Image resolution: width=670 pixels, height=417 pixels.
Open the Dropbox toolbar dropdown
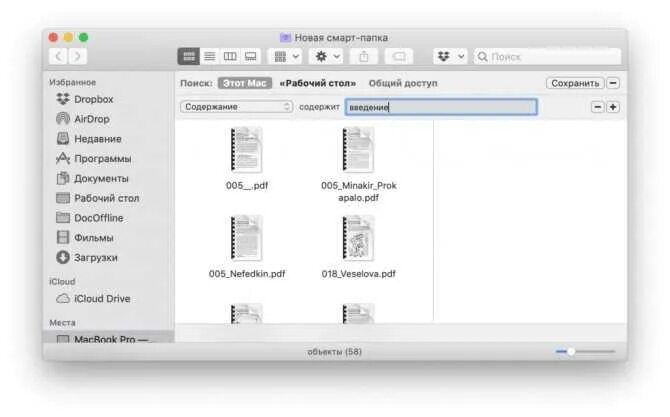click(x=450, y=56)
